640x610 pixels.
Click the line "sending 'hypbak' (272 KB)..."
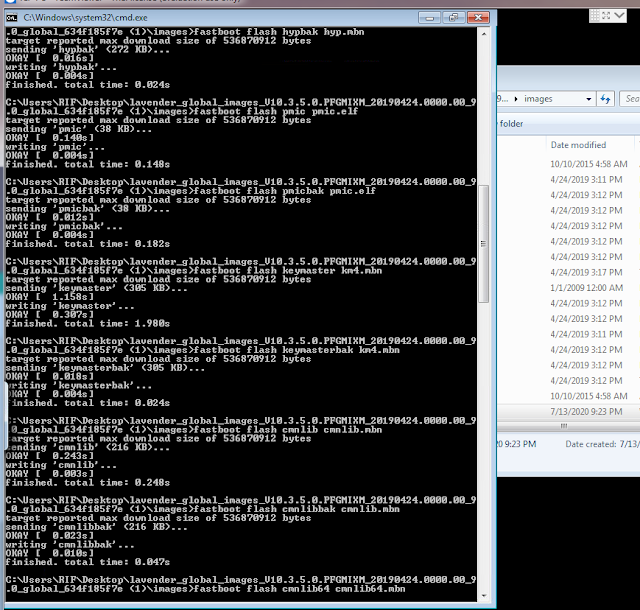[x=88, y=50]
